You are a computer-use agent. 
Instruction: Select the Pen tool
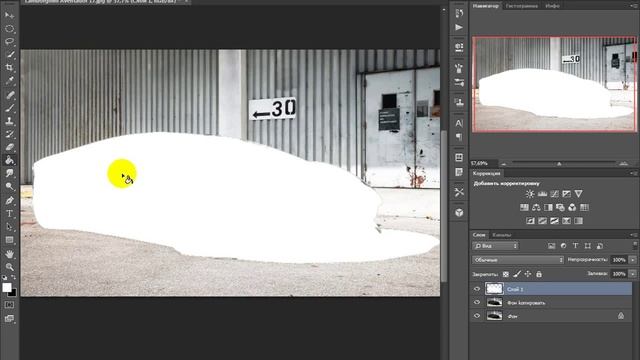[x=9, y=200]
